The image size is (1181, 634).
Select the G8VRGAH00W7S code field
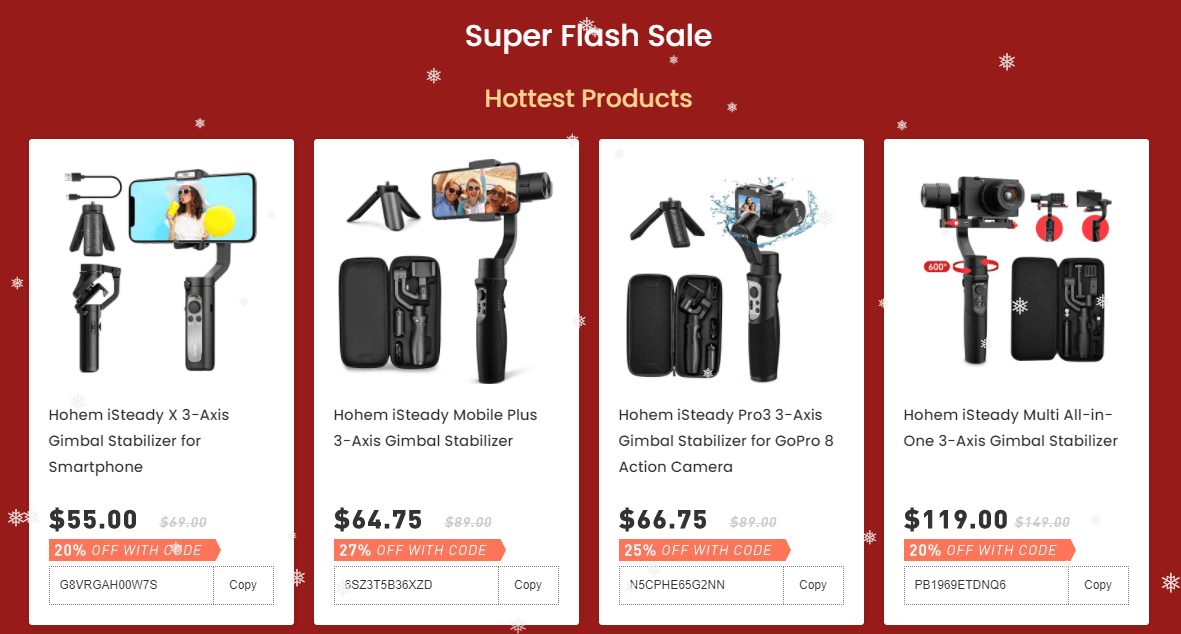pos(132,585)
